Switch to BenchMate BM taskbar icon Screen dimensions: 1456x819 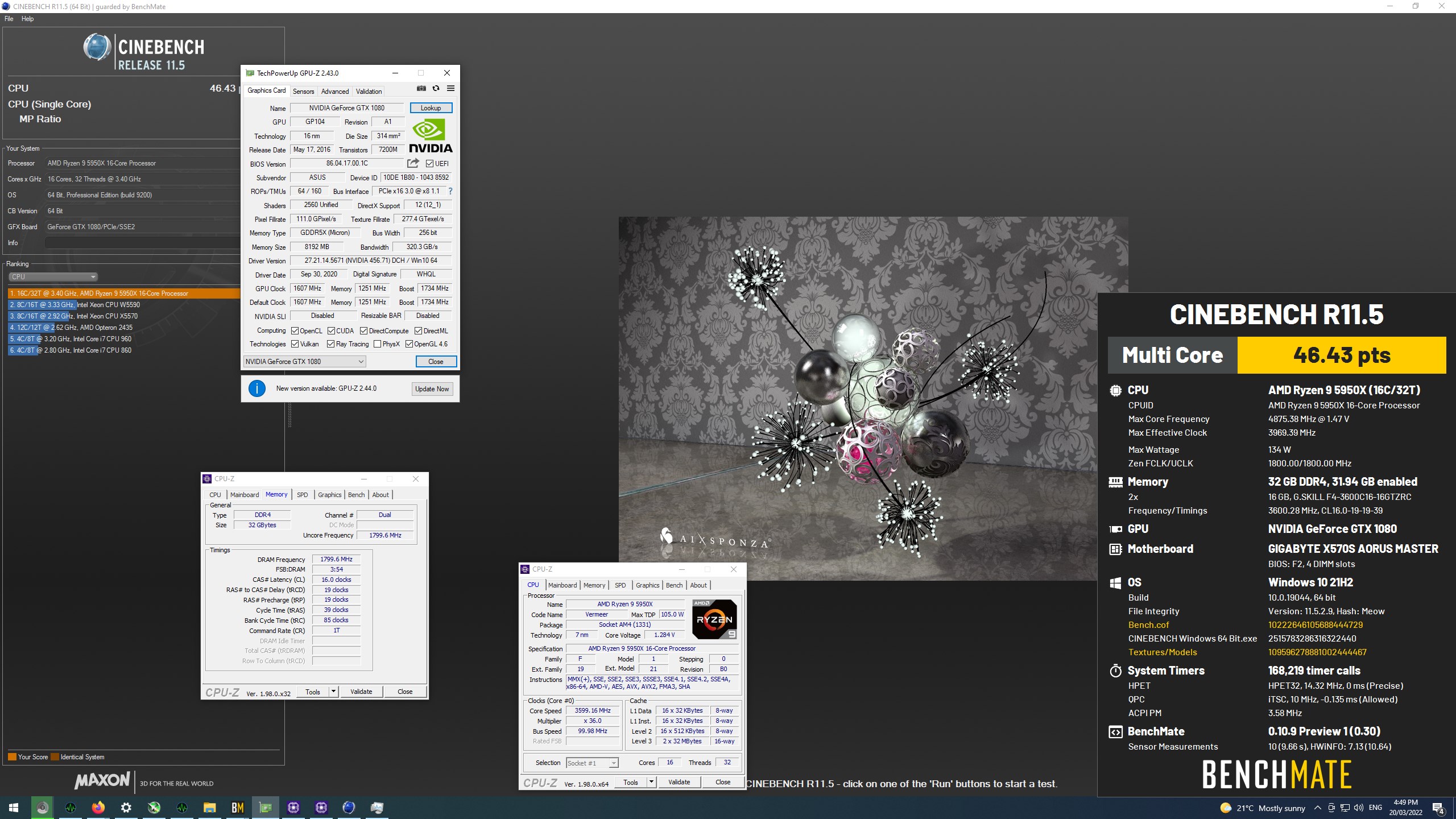coord(237,808)
